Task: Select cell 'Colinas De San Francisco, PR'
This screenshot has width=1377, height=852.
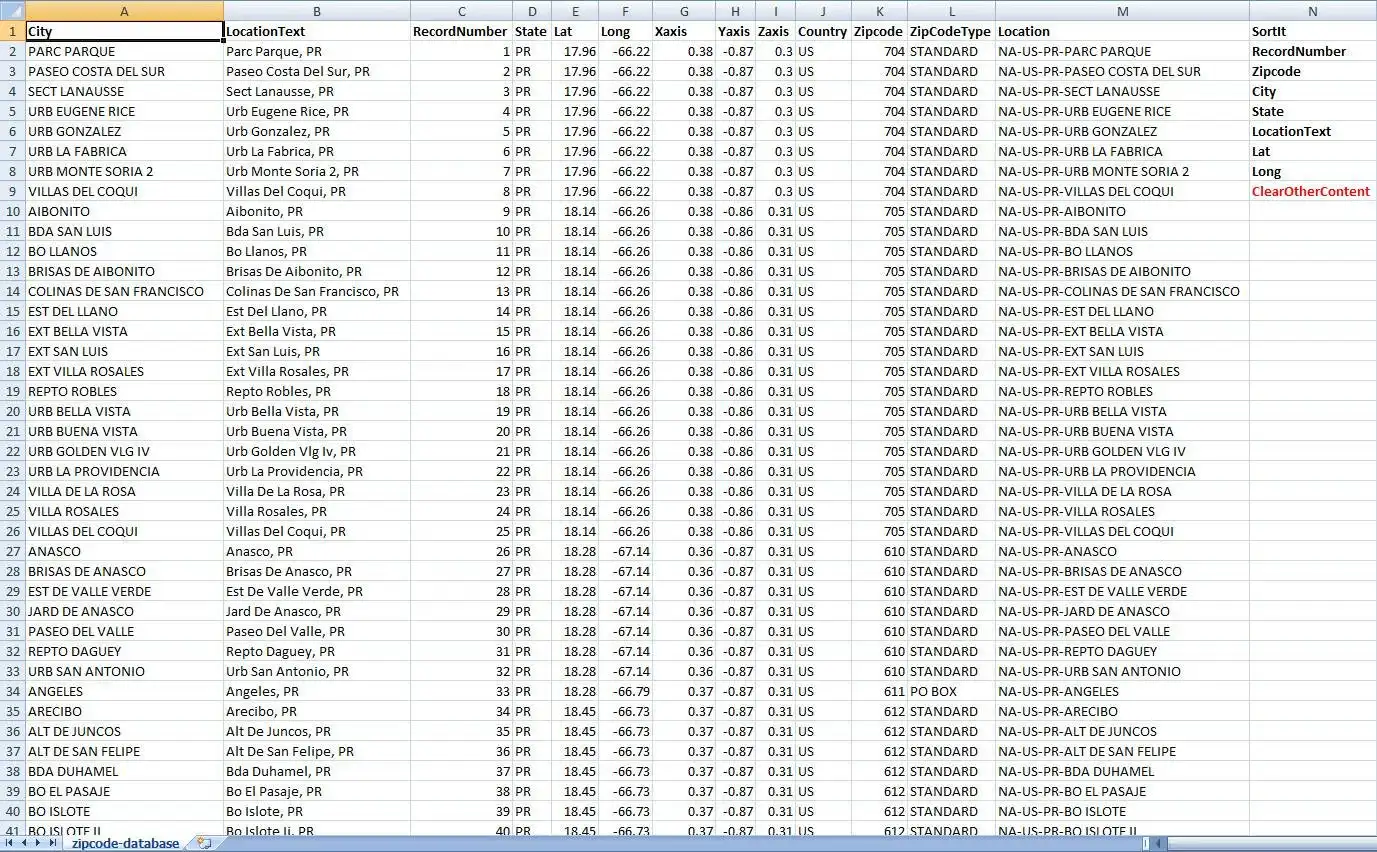Action: pos(317,292)
